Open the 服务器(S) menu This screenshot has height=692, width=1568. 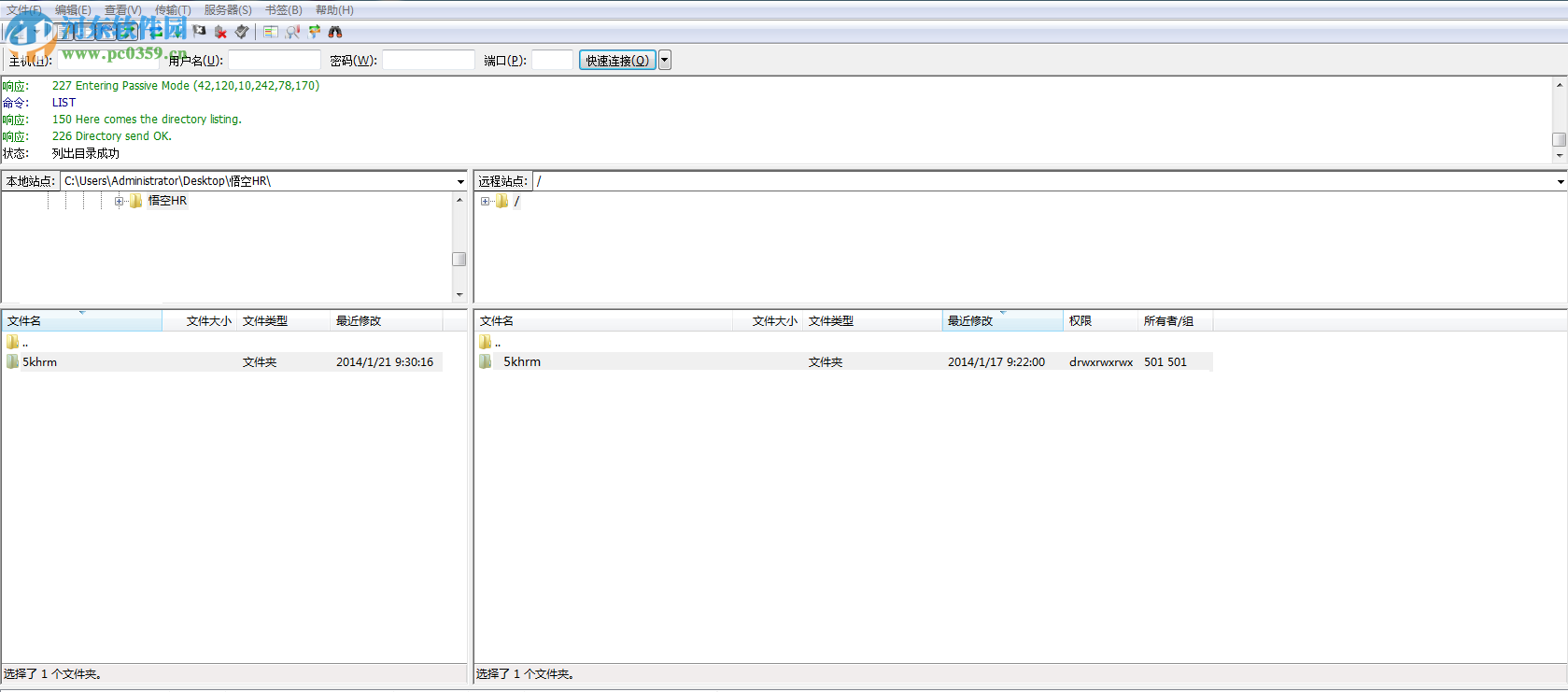click(228, 10)
